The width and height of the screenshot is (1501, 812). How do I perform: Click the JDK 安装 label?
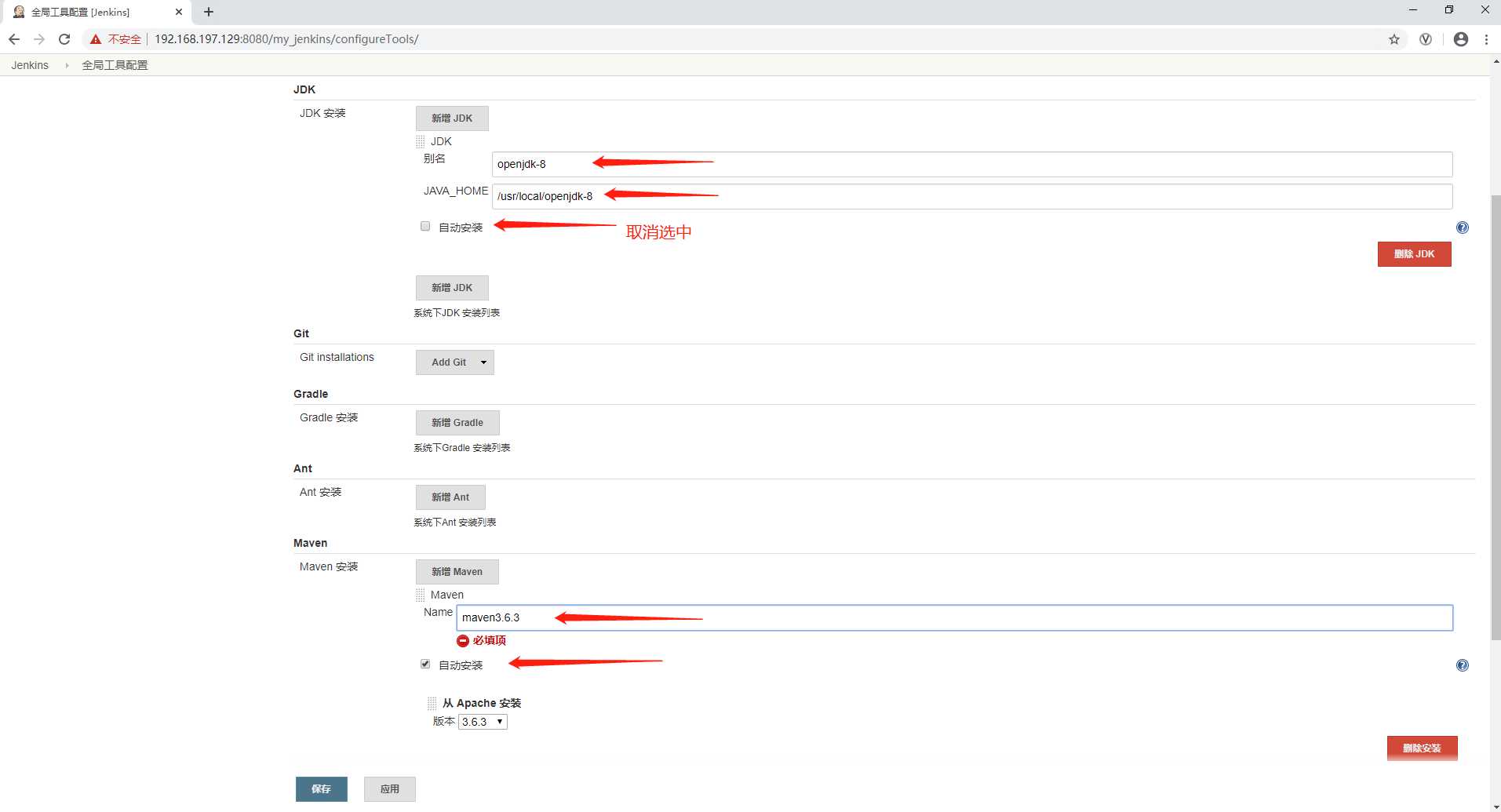[x=322, y=114]
